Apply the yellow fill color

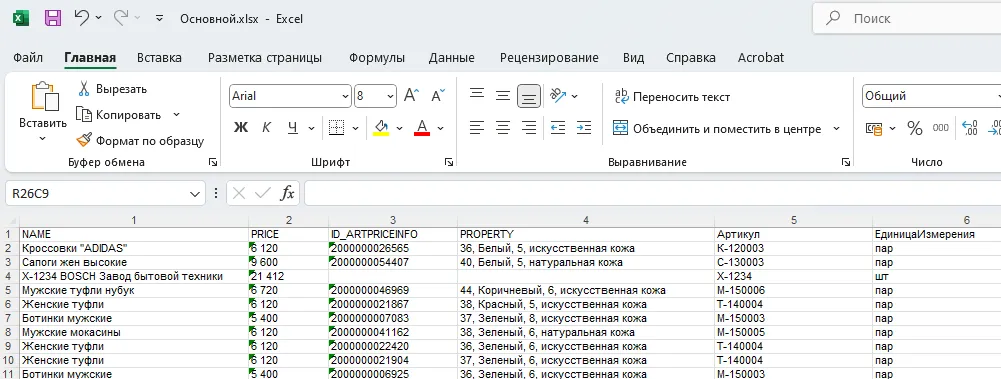click(x=382, y=128)
